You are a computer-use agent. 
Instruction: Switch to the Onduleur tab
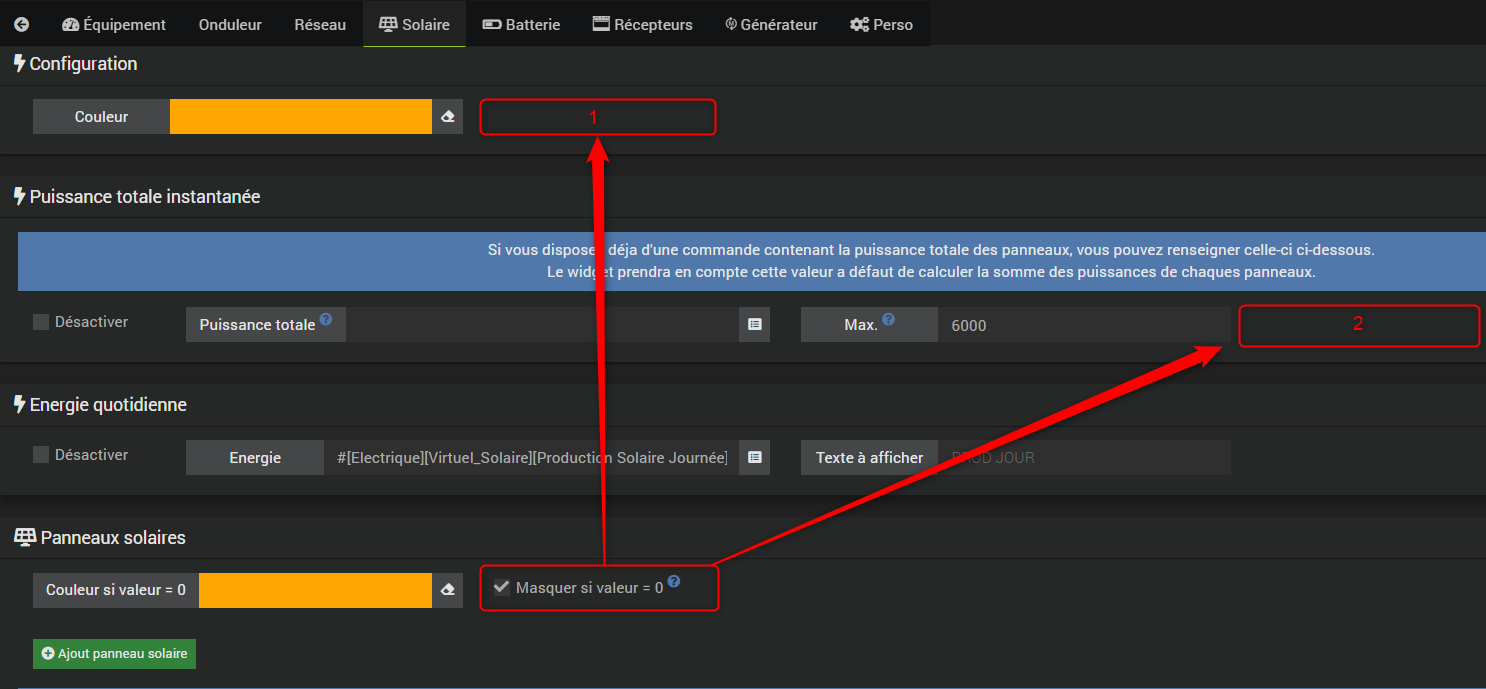click(230, 24)
